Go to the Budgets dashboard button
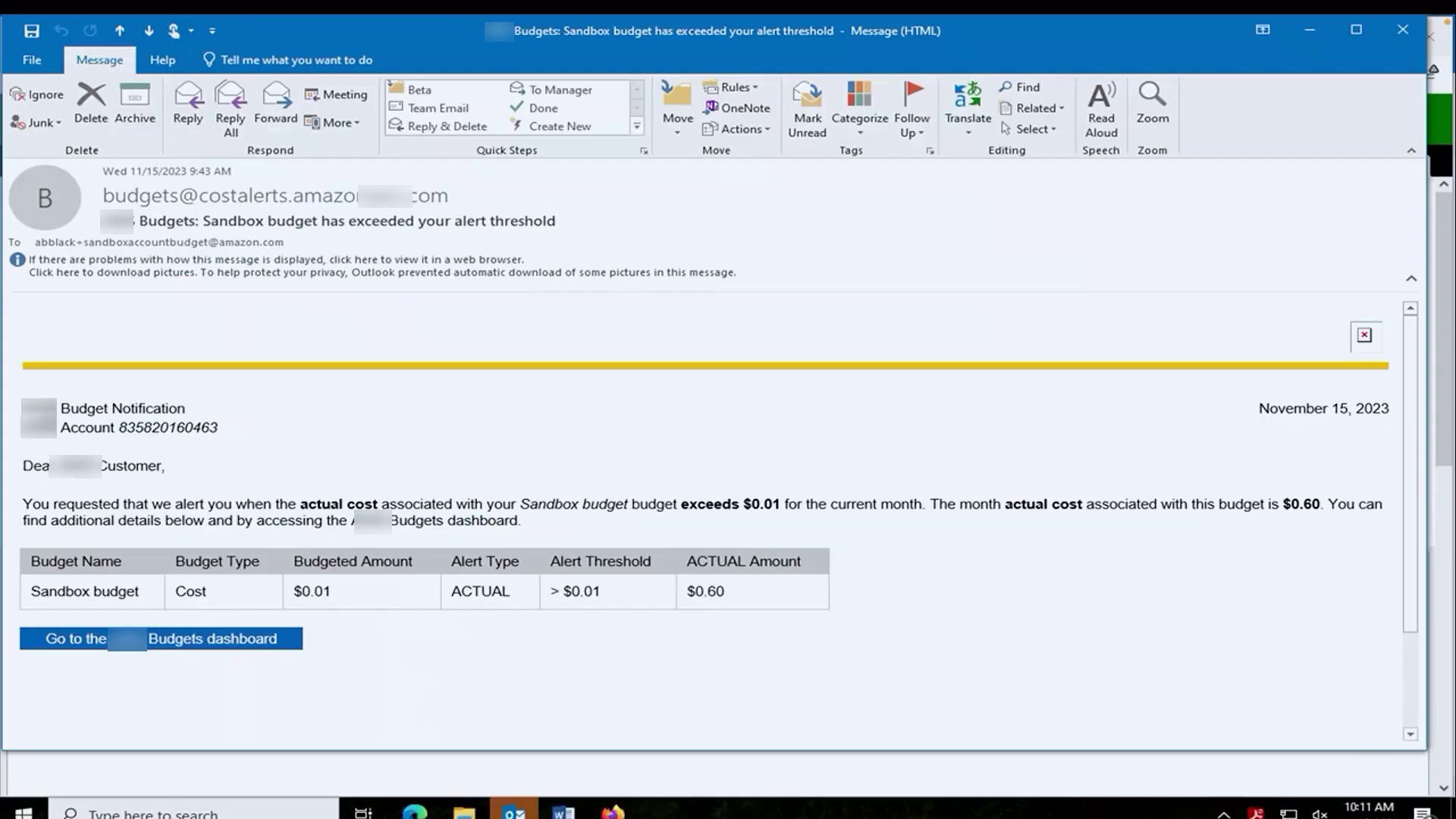 (161, 639)
